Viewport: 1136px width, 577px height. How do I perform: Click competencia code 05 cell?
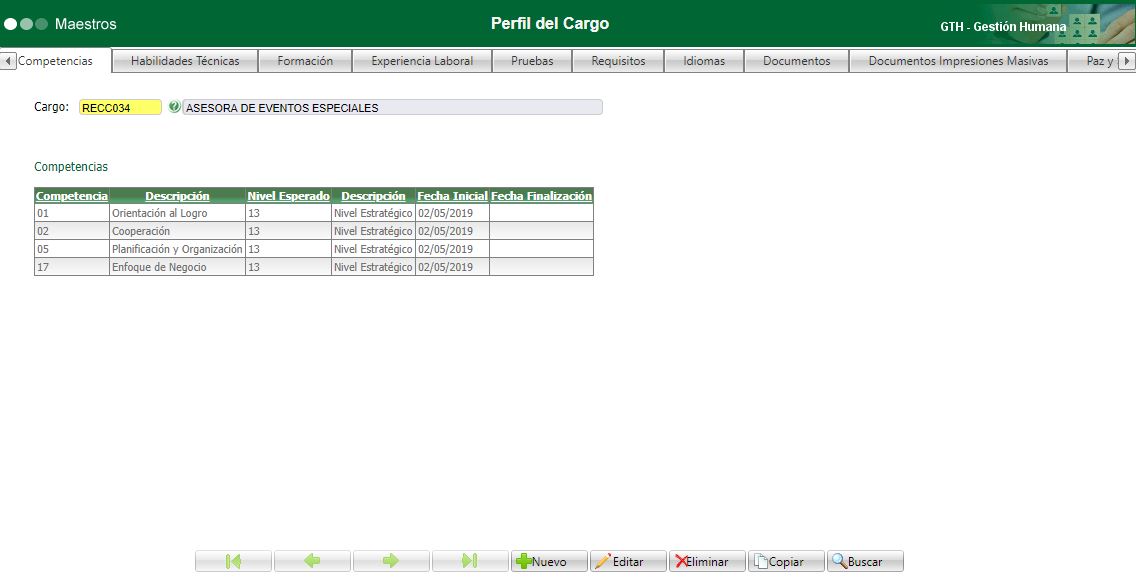point(72,249)
